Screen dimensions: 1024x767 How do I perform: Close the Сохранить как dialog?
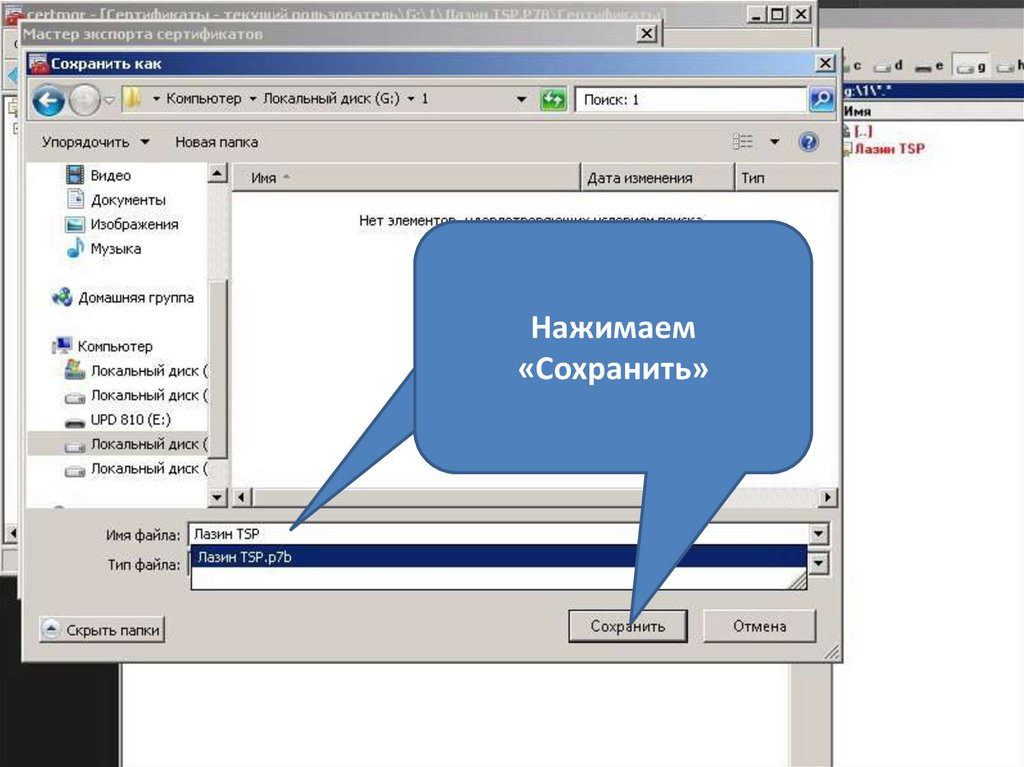tap(825, 63)
